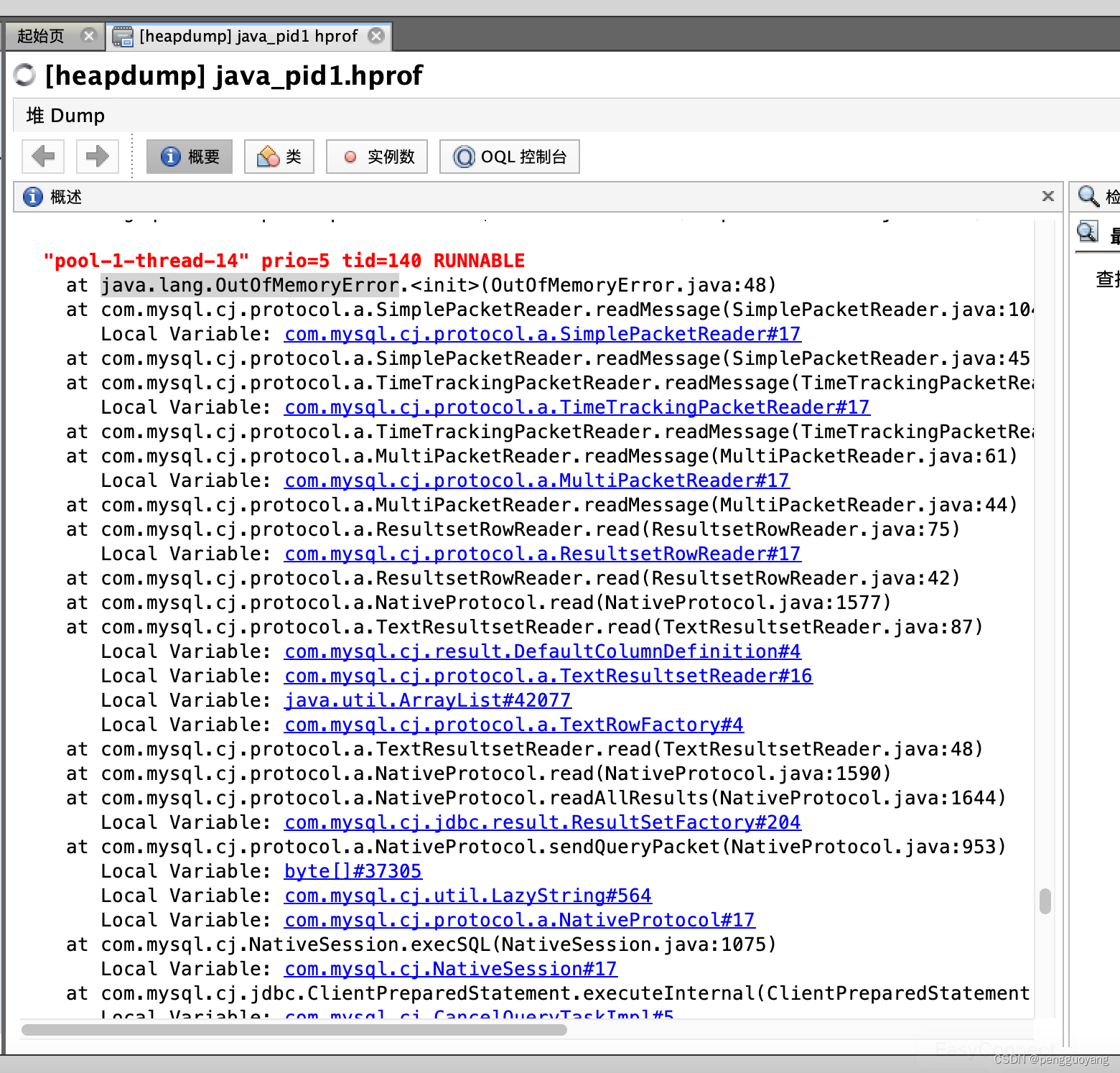
Task: Navigate forward using the right arrow icon
Action: click(x=97, y=157)
